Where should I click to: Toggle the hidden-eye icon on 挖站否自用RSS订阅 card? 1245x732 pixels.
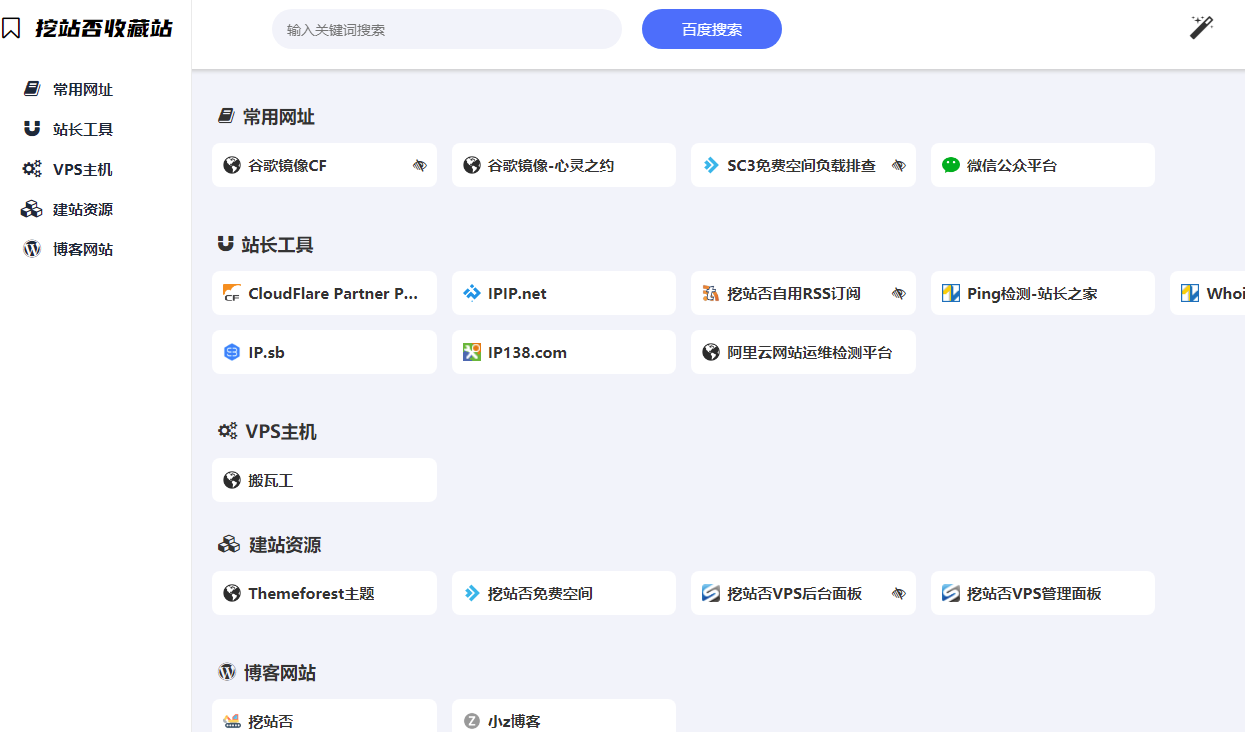(x=899, y=293)
